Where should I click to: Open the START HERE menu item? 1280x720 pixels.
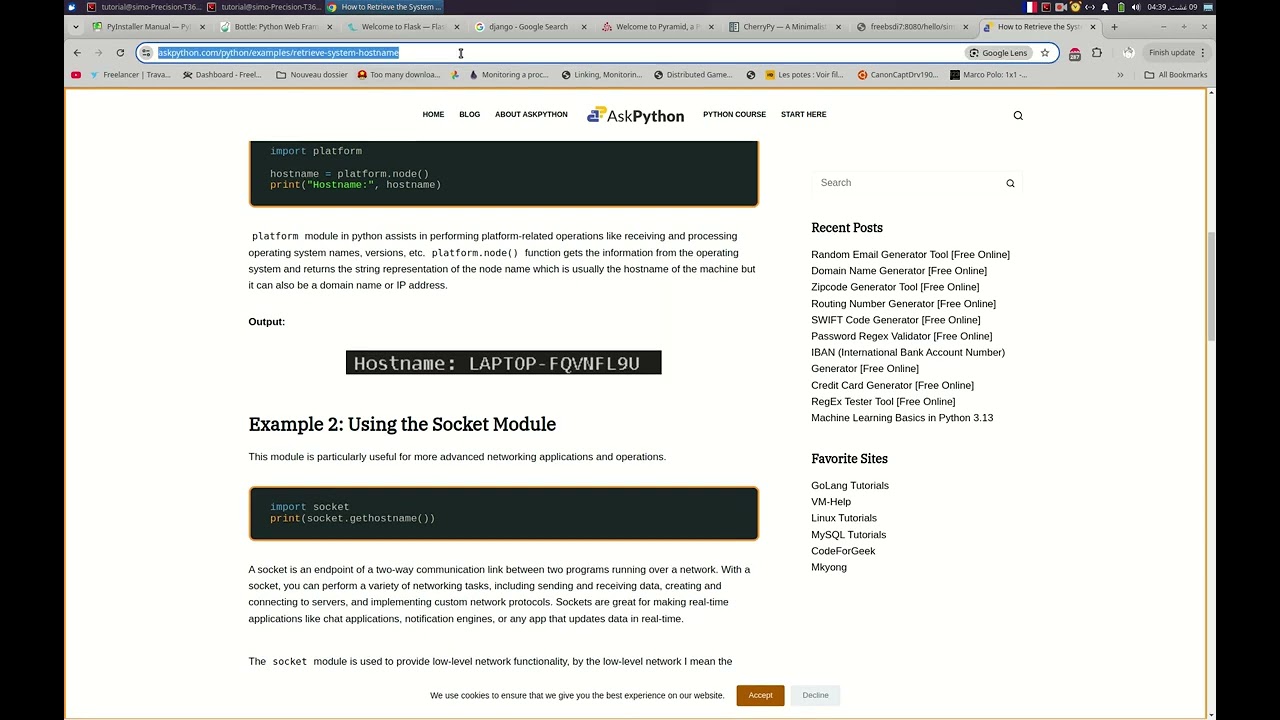pos(803,115)
